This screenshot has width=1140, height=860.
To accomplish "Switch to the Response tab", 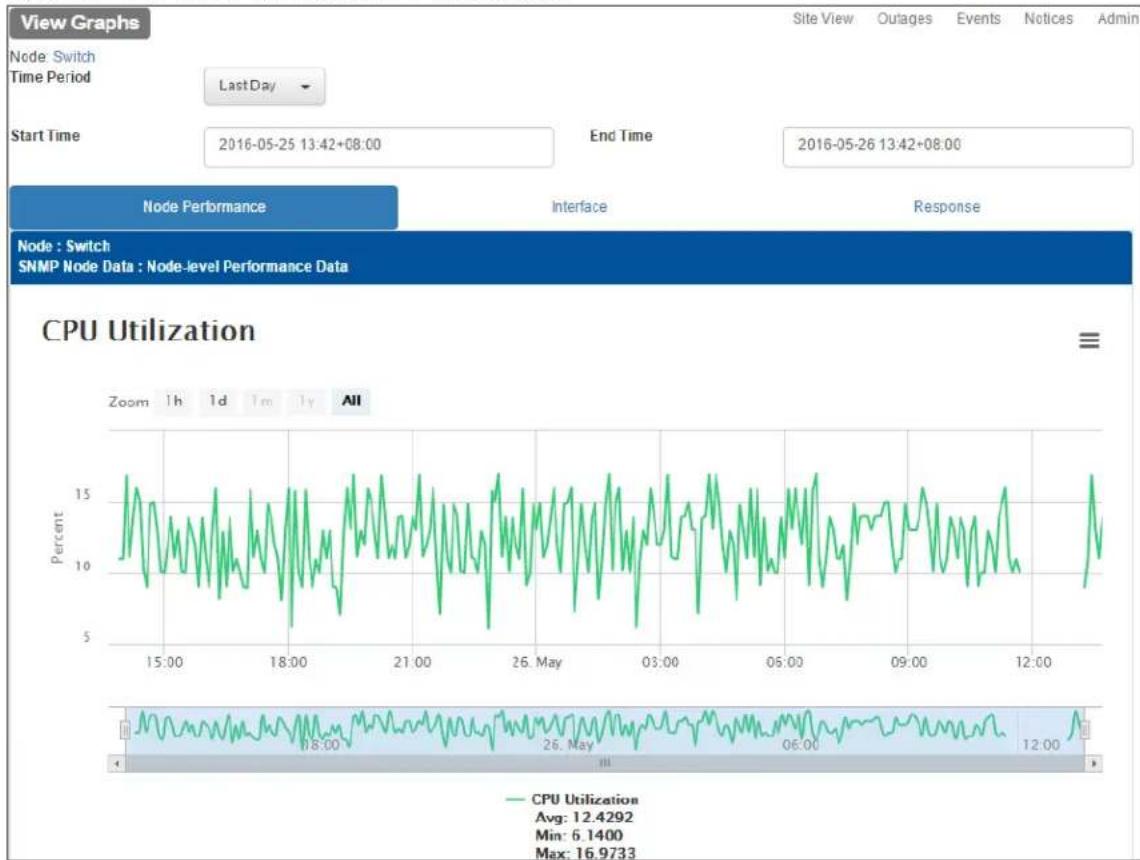I will click(947, 207).
